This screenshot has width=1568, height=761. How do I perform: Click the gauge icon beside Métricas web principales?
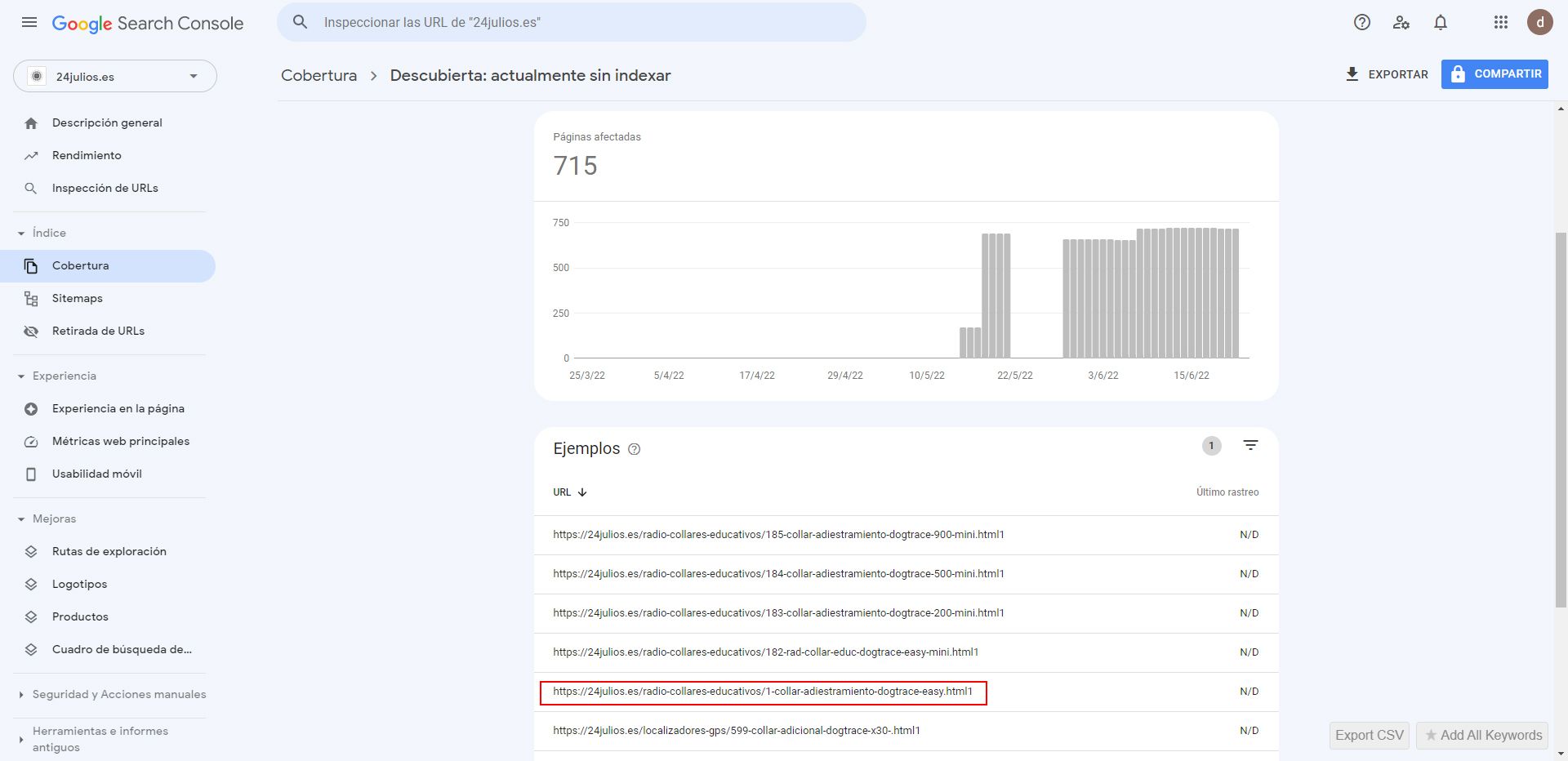pos(31,442)
